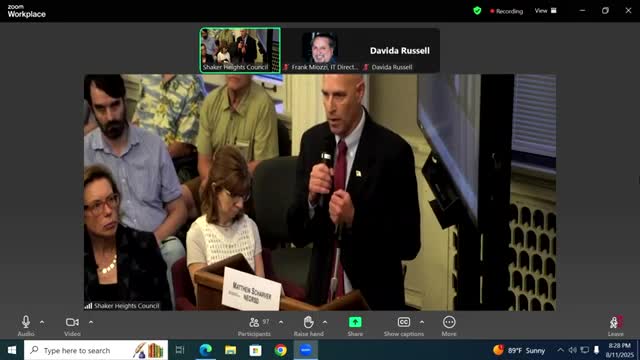Expand audio options caret
This screenshot has height=360, width=640.
click(42, 322)
